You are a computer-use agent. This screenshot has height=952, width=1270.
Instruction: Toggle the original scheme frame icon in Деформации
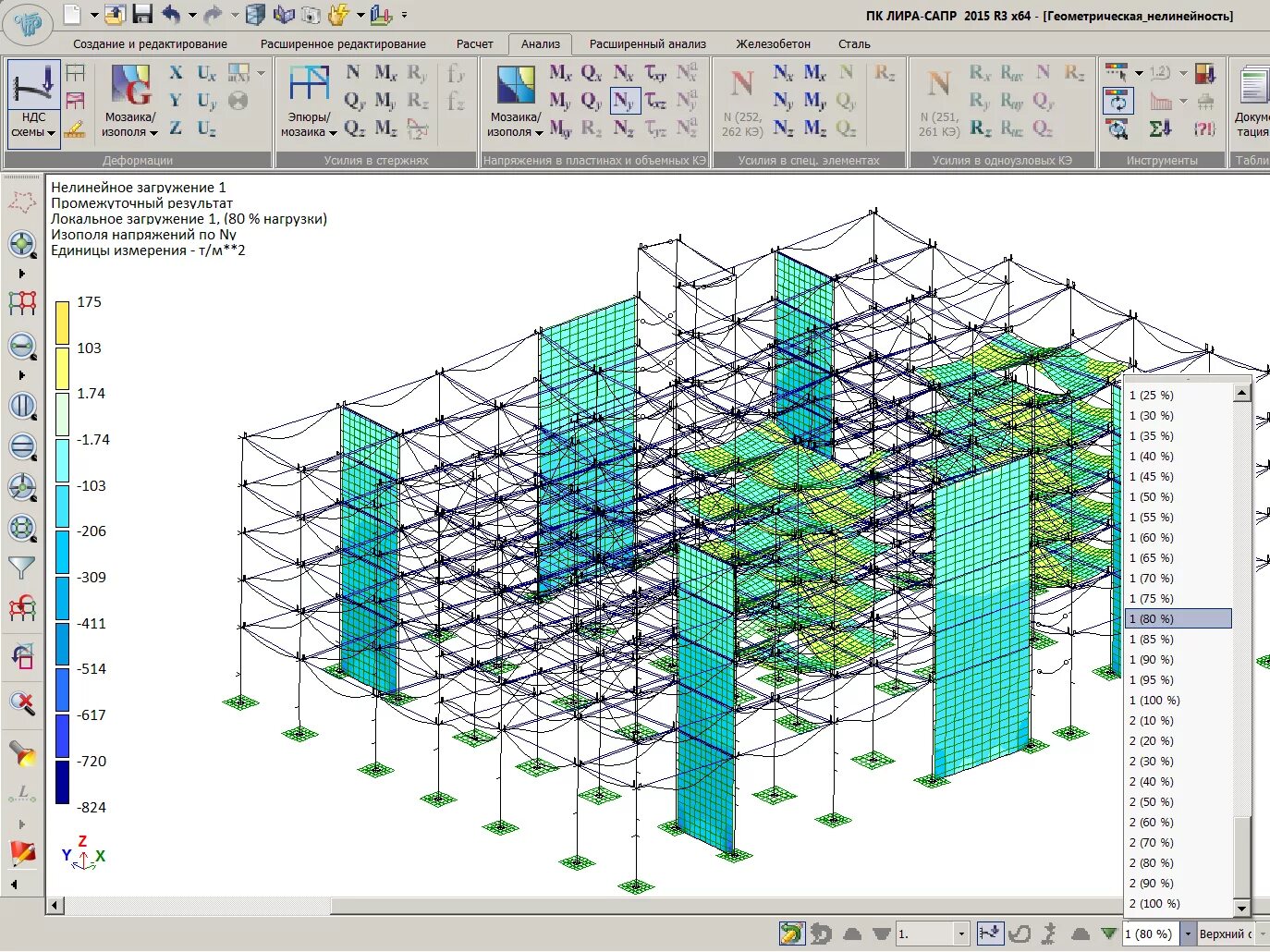(76, 73)
